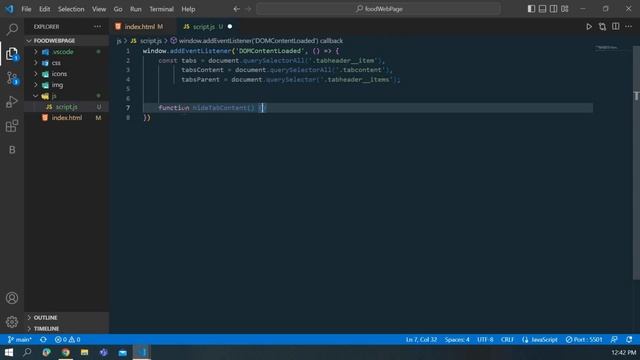Open the Run and Debug view
Screen dimensions: 640x360
(x=12, y=102)
